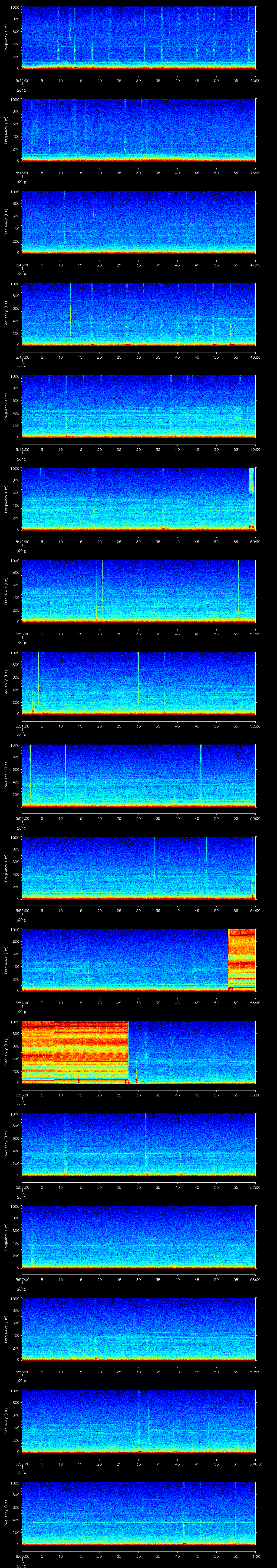Click the 1:00 end label of the last panel
The height and width of the screenshot is (1568, 277).
256,1556
